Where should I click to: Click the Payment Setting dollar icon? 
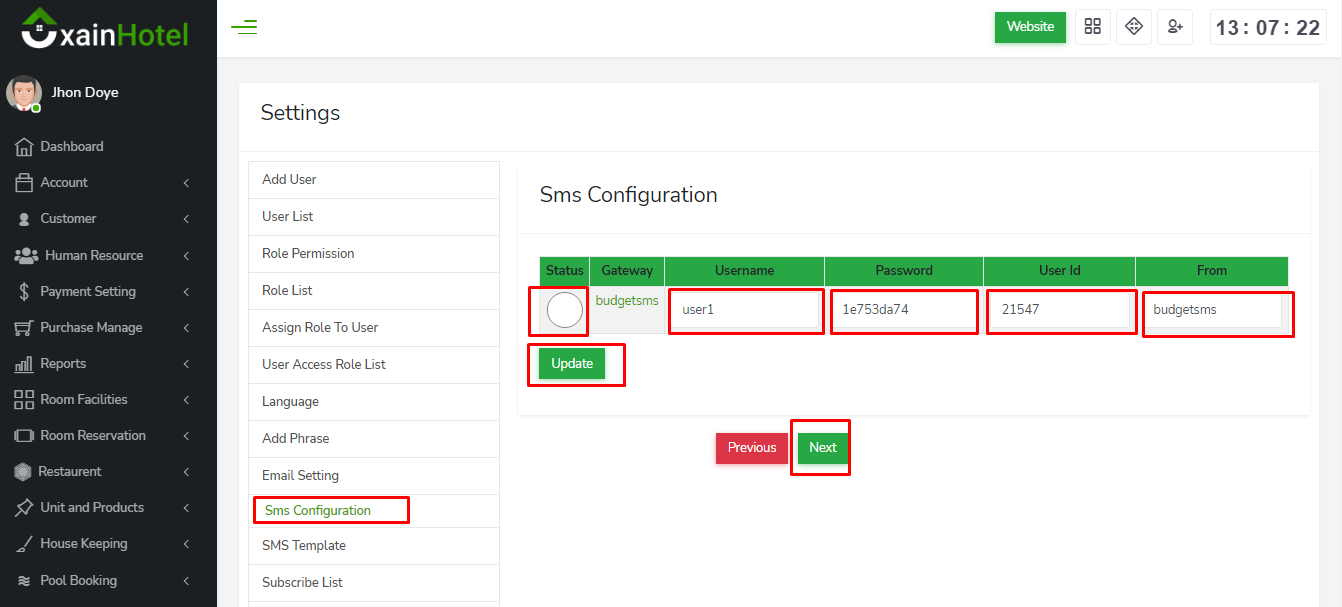pos(24,292)
